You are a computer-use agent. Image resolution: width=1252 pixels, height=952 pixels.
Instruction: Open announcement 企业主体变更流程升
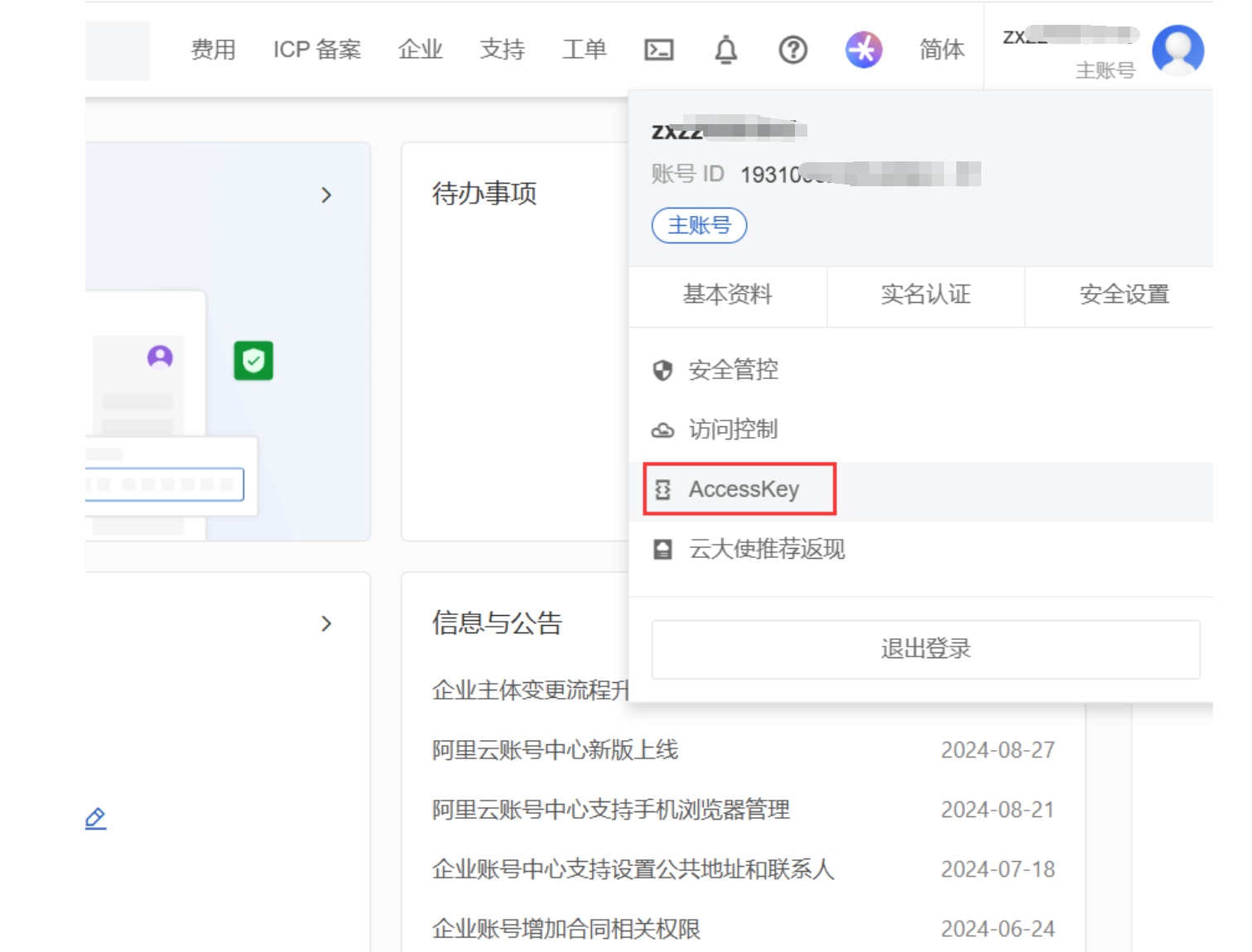(x=531, y=690)
